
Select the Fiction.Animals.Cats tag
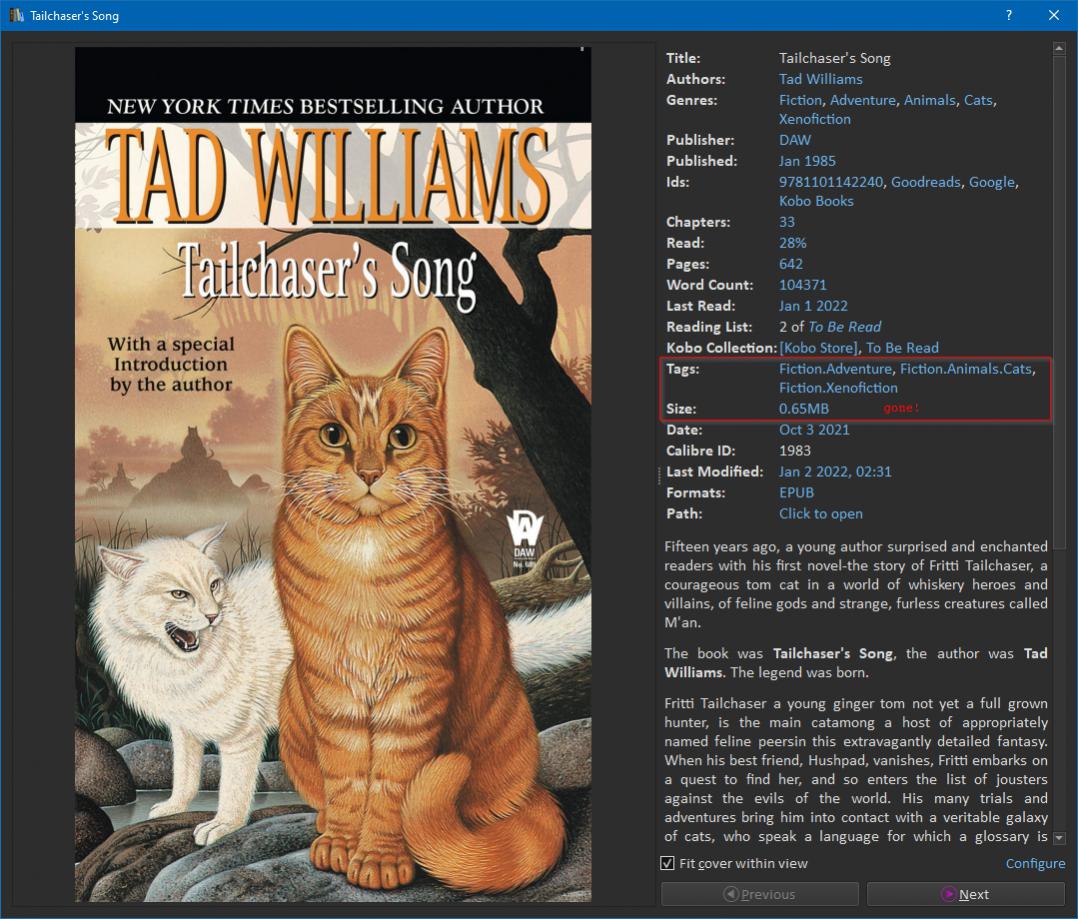[966, 369]
